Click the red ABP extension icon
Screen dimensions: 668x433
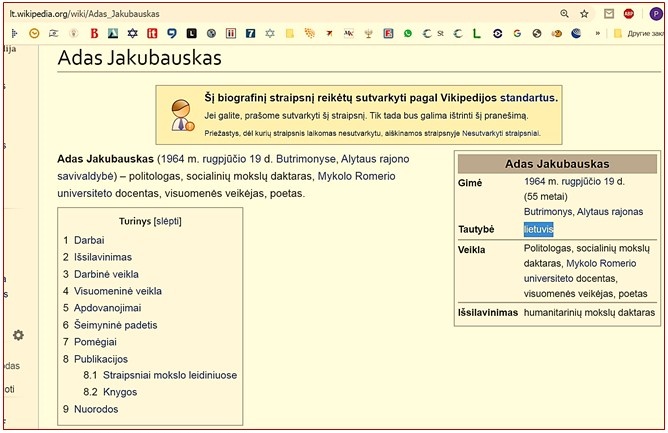click(629, 14)
